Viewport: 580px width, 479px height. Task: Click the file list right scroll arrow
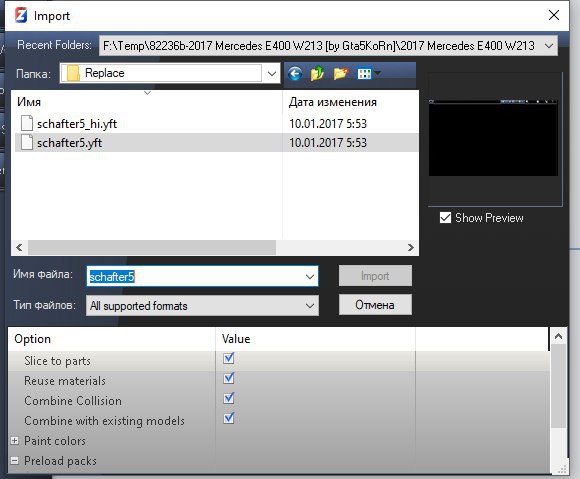pos(411,247)
